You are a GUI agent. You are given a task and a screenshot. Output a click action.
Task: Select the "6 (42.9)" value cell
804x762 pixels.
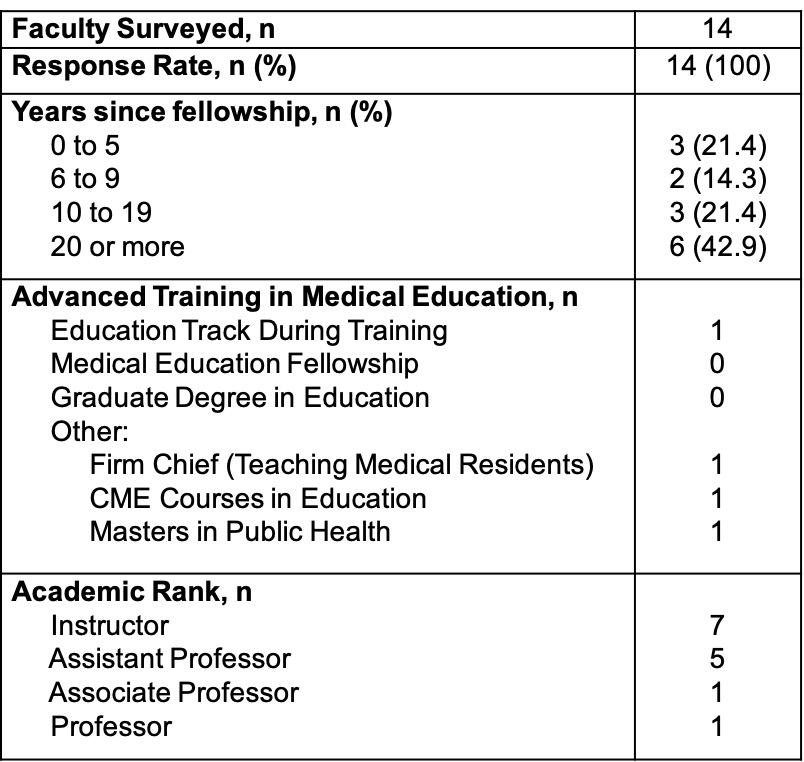pos(716,246)
